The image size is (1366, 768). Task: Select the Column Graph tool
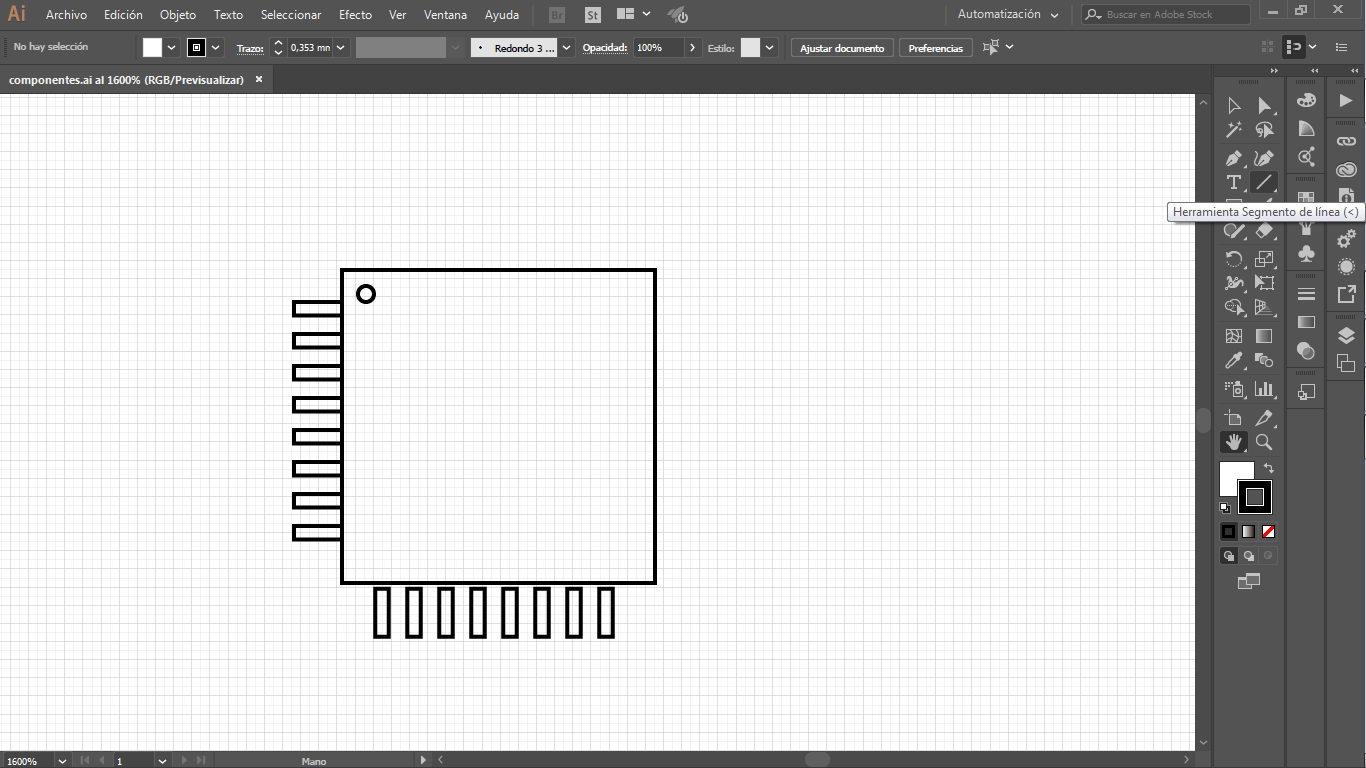(1264, 389)
